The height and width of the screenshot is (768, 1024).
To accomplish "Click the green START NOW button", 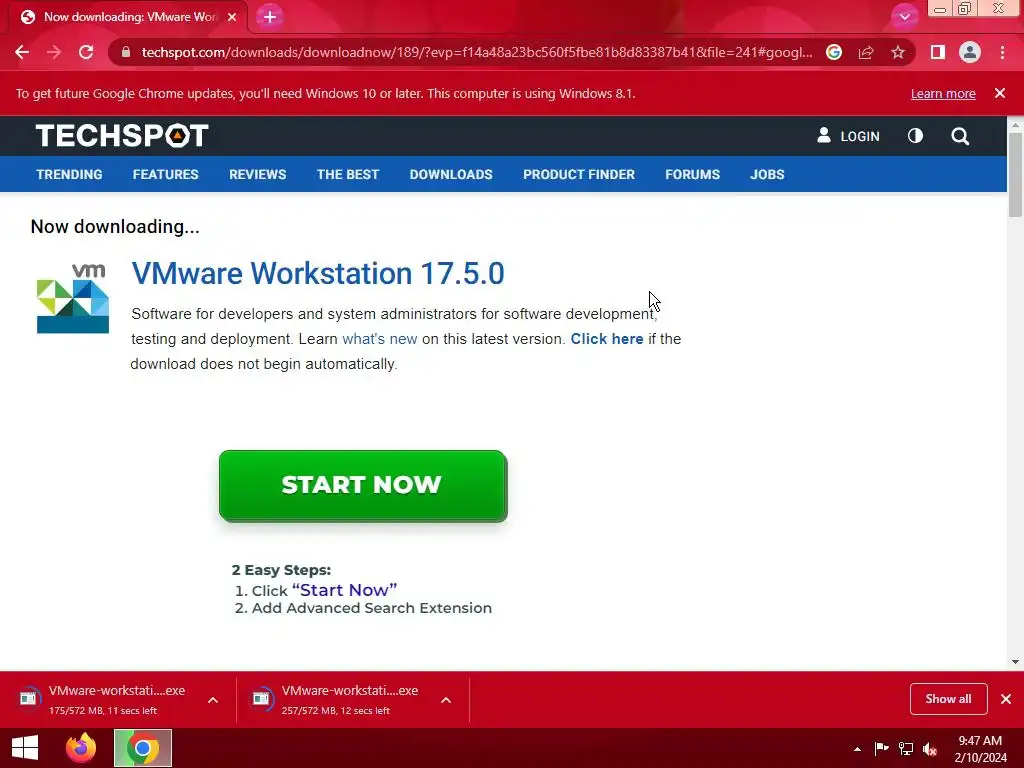I will [x=363, y=485].
